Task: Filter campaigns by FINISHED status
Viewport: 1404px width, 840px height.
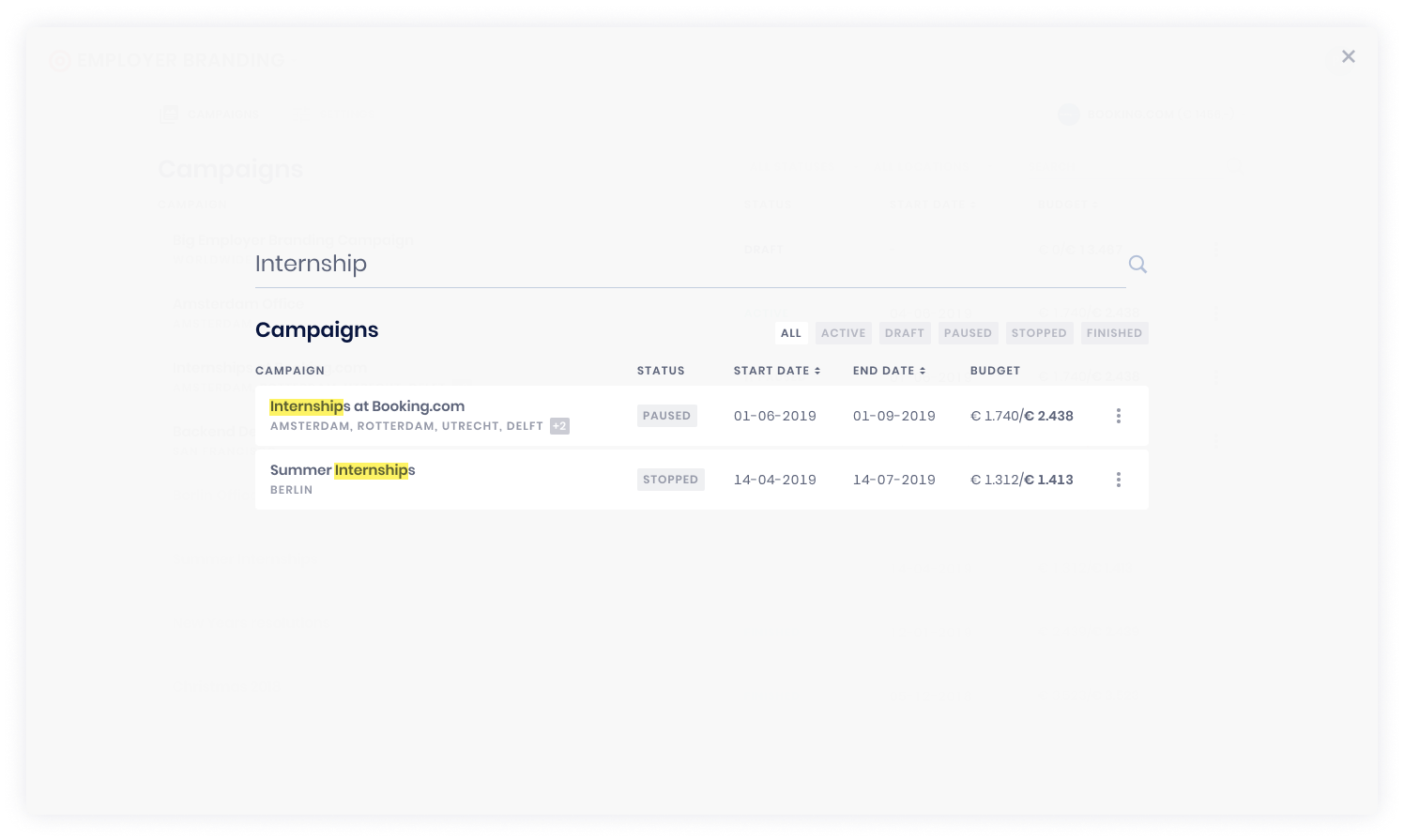Action: pos(1114,333)
